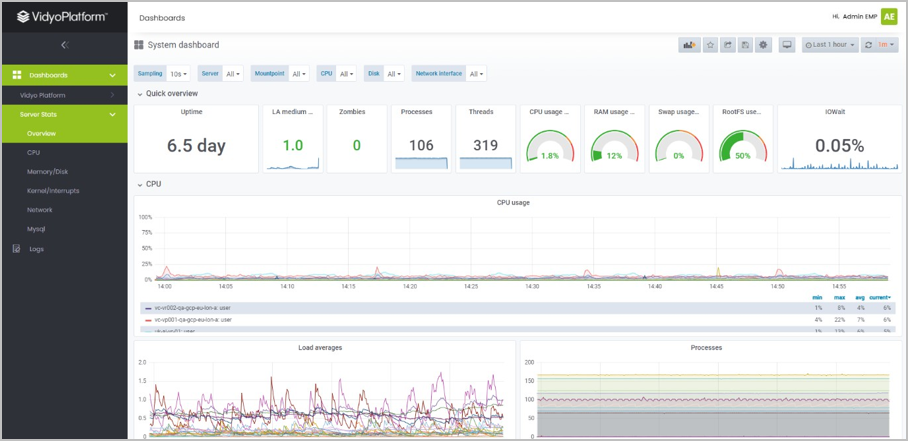Collapse the sidebar with double-chevron icon
Image resolution: width=908 pixels, height=441 pixels.
point(64,45)
